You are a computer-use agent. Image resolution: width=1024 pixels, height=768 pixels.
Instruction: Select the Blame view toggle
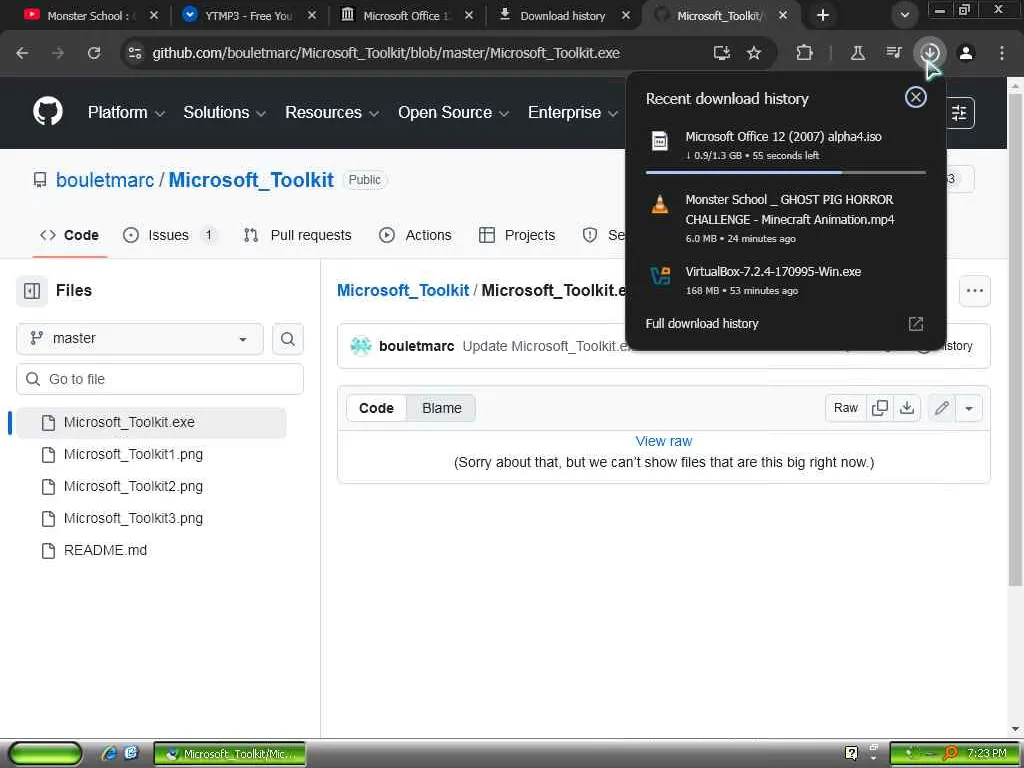(441, 408)
